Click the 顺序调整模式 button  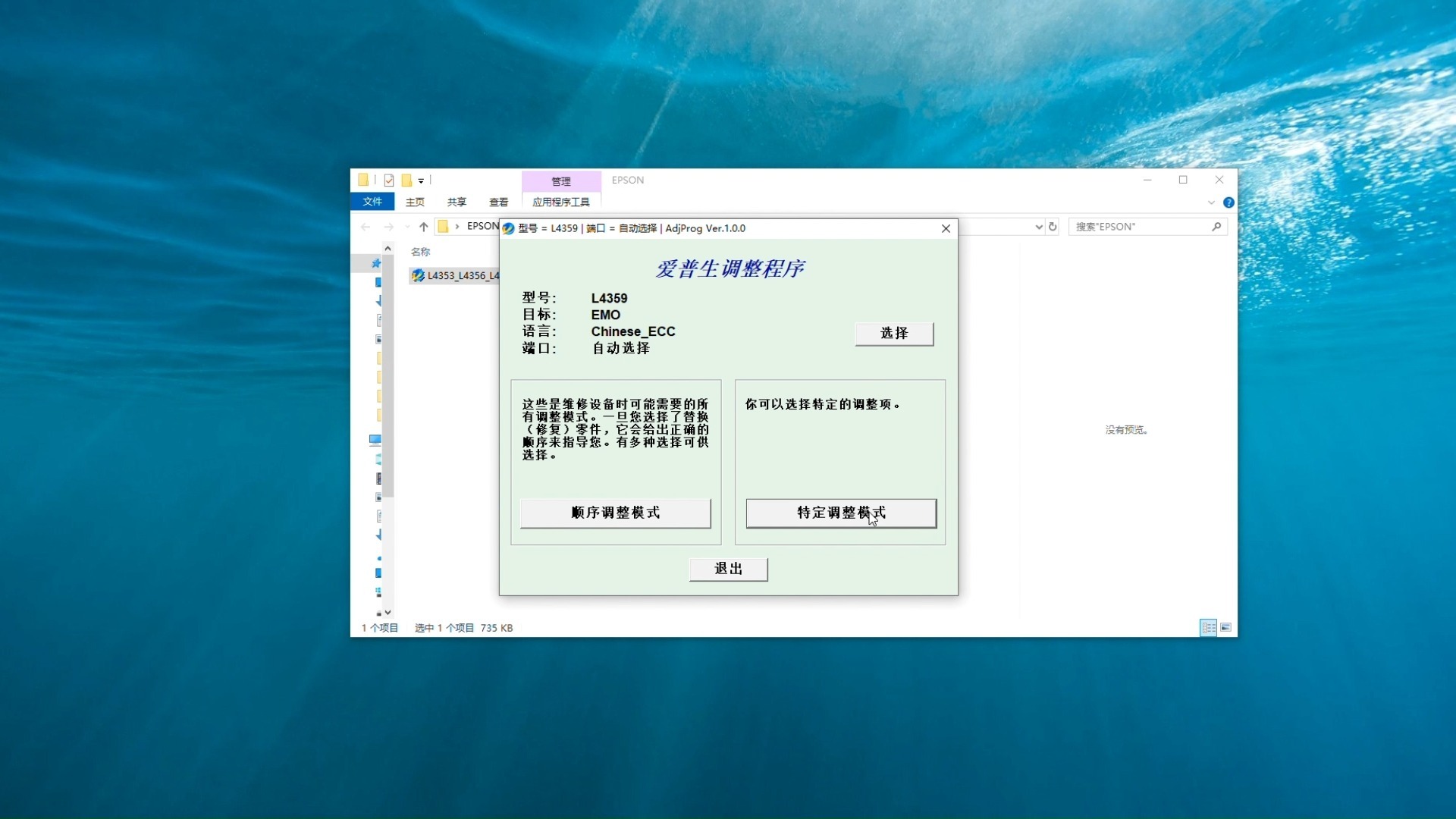[x=616, y=513]
